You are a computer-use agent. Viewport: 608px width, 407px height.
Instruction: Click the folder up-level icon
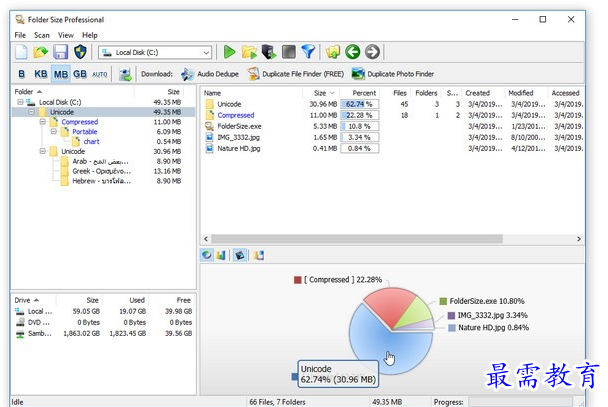(333, 52)
